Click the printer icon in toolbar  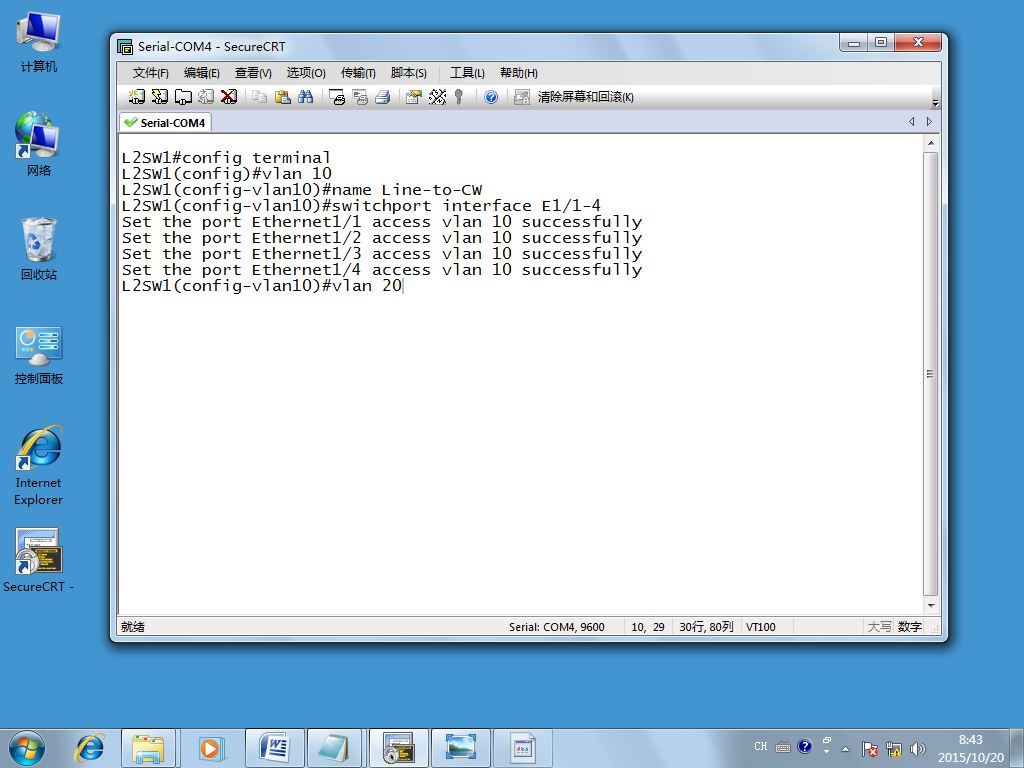(383, 97)
